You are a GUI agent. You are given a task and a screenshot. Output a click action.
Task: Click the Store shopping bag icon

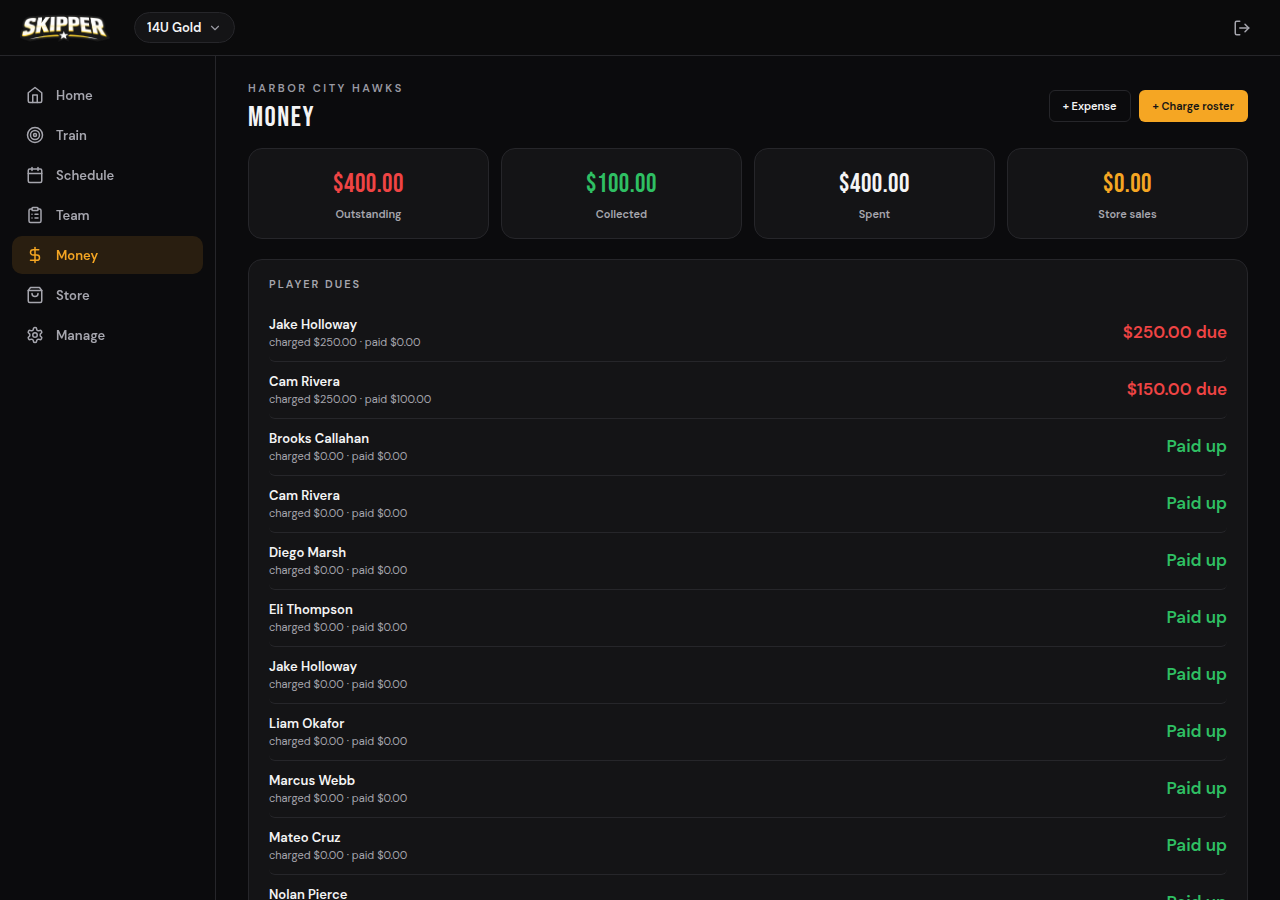click(x=35, y=295)
